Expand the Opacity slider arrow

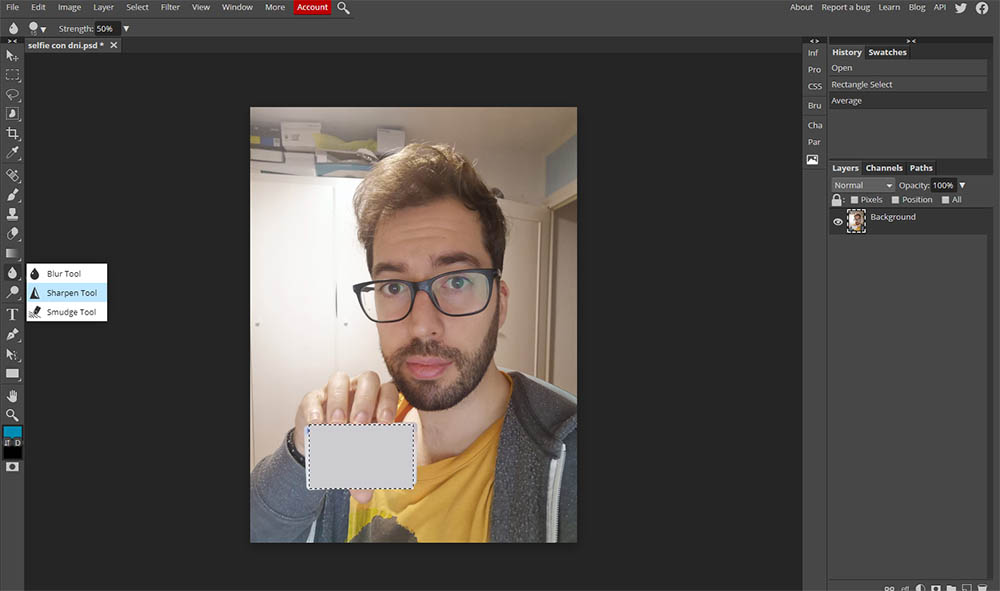[x=962, y=185]
